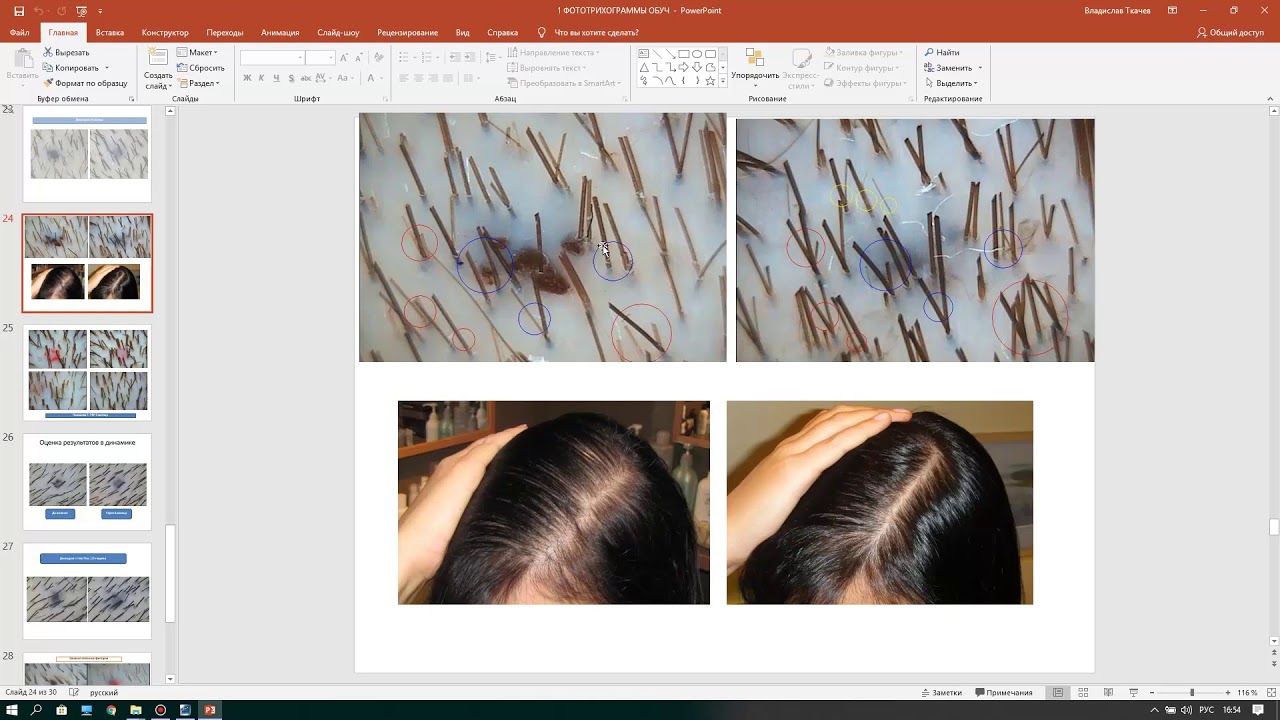The width and height of the screenshot is (1280, 720).
Task: Click the lightbulb 'Что вы хотите сделать?' box
Action: pyautogui.click(x=590, y=32)
